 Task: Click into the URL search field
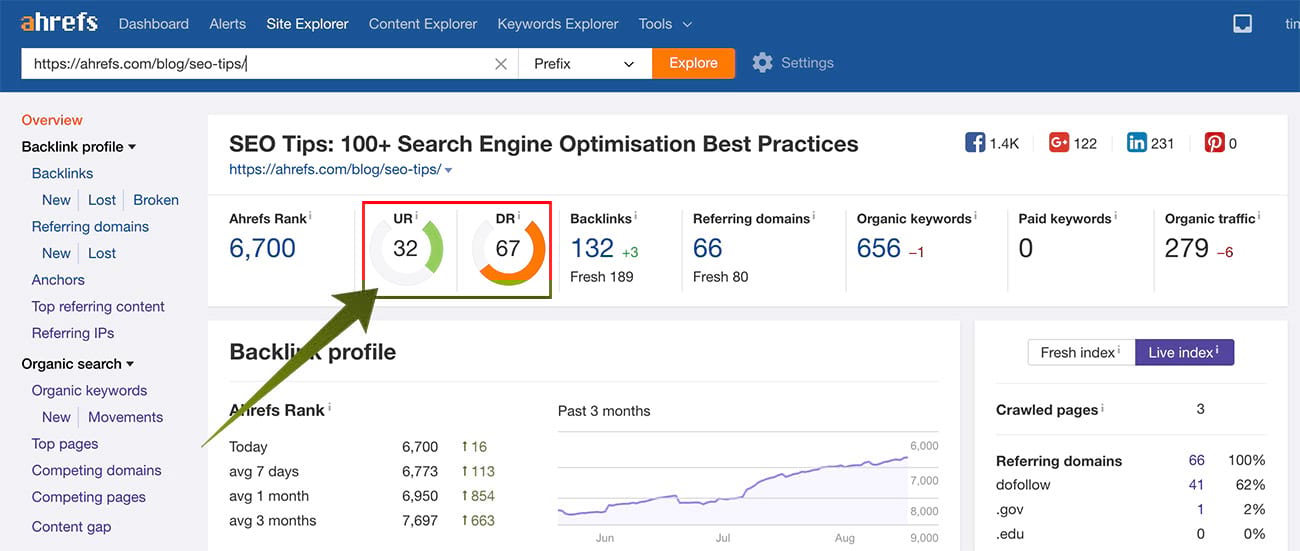click(x=260, y=63)
